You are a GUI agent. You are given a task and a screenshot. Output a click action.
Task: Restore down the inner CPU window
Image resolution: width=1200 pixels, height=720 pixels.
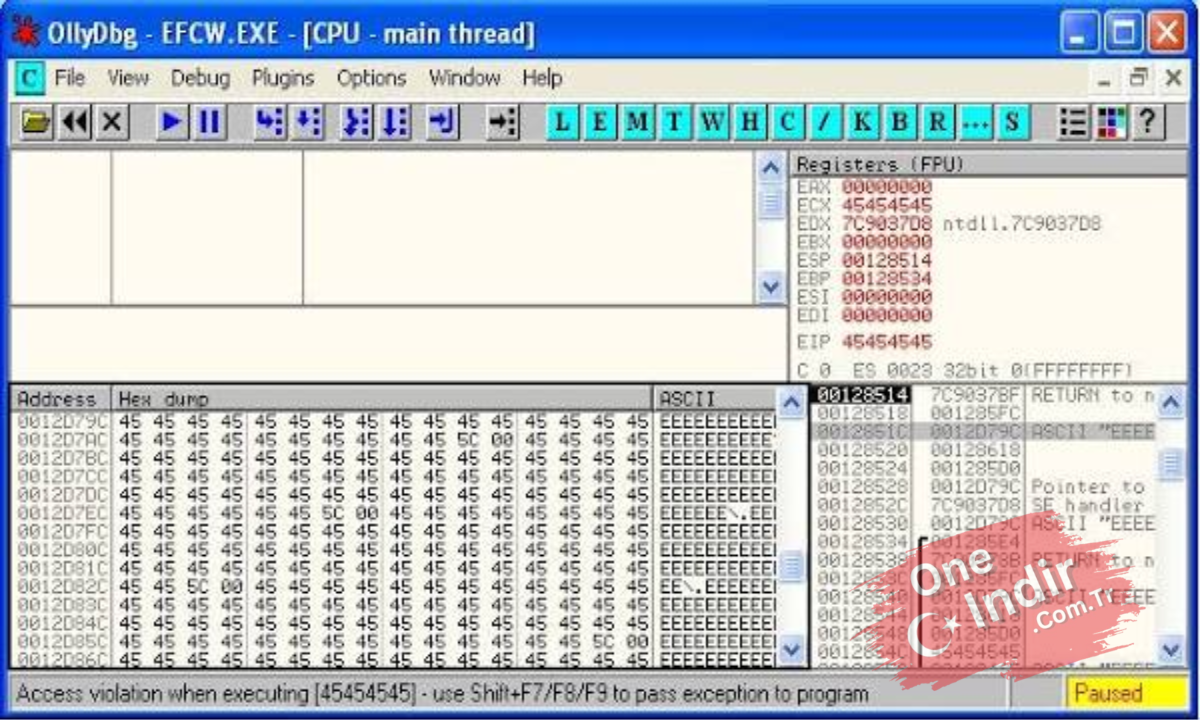pyautogui.click(x=1138, y=78)
